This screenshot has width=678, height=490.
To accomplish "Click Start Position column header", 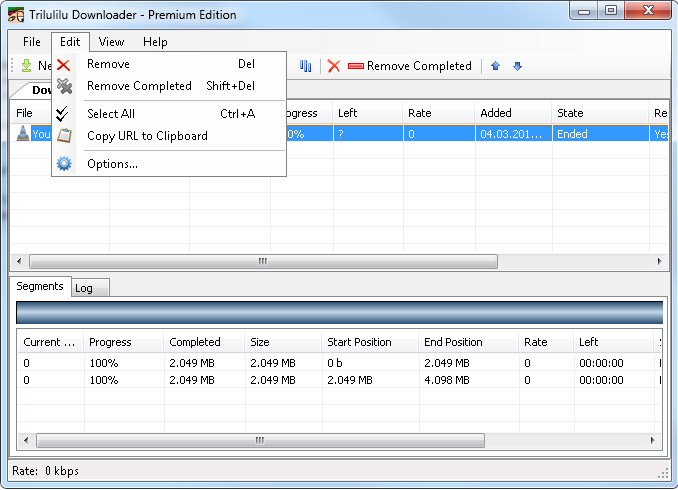I will coord(371,342).
